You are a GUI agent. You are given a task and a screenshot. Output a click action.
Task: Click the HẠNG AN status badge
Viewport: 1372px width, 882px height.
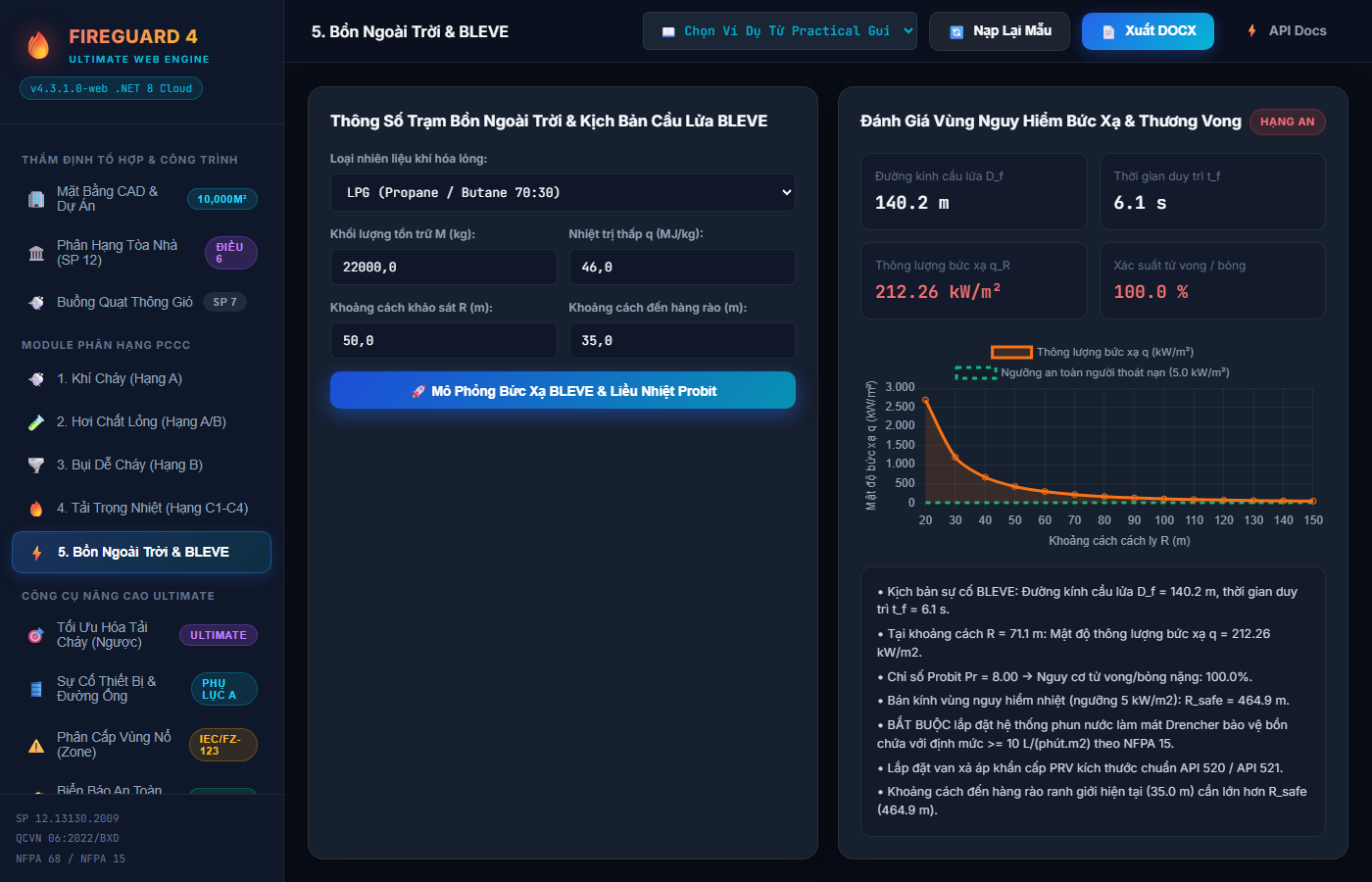(1288, 122)
